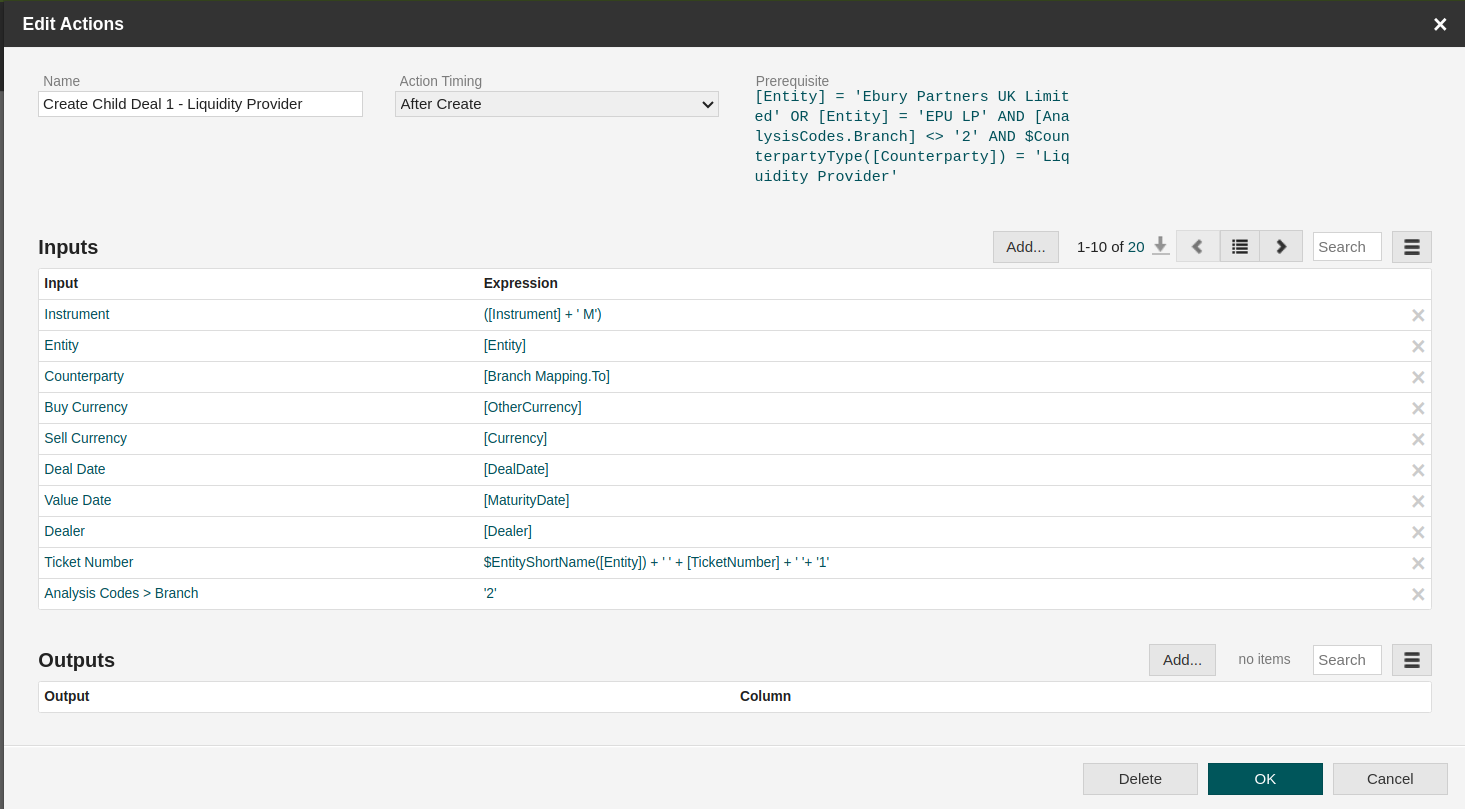Click Add... button in Outputs section

1182,660
